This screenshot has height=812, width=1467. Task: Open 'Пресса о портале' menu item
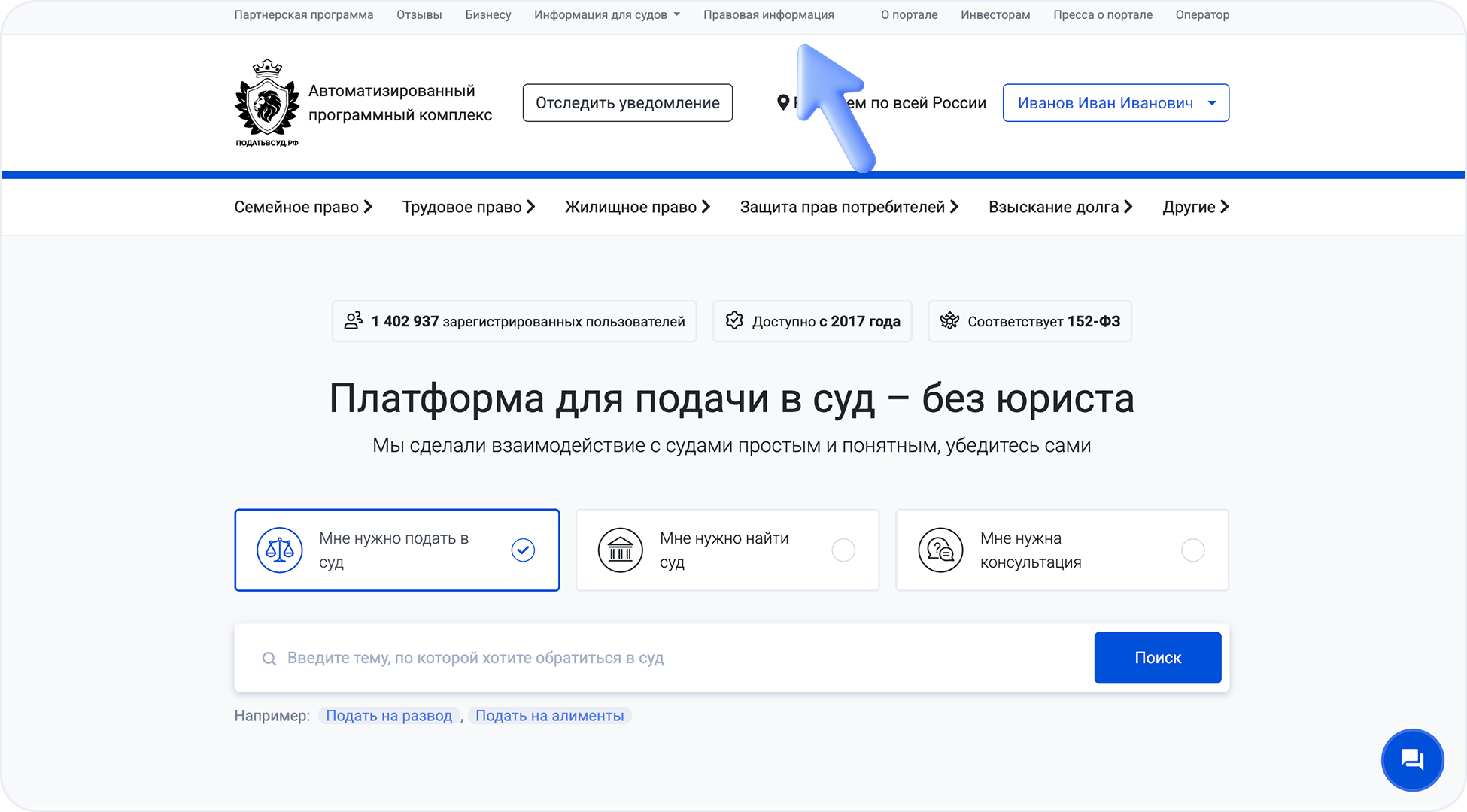click(x=1103, y=14)
